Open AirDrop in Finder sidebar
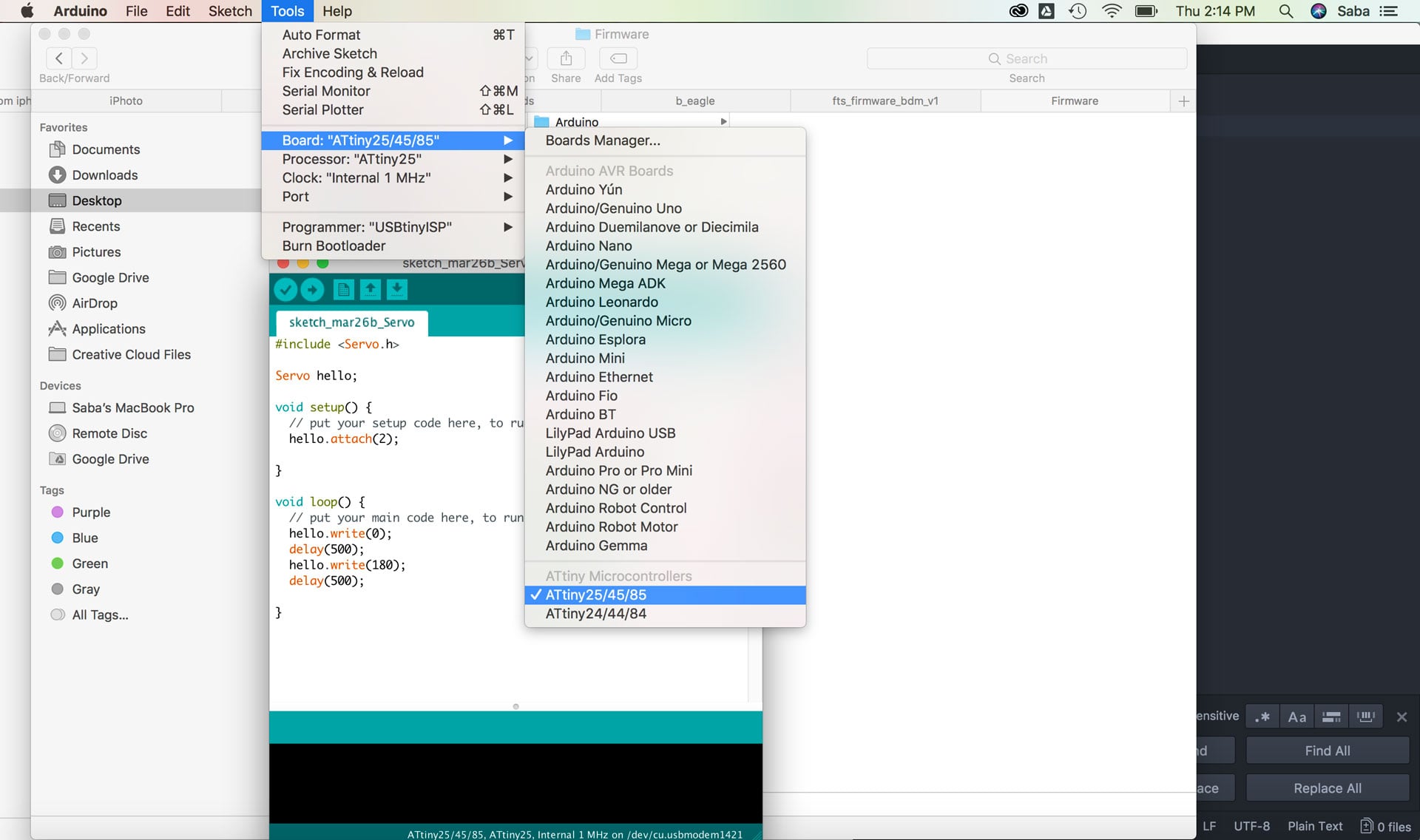 95,303
